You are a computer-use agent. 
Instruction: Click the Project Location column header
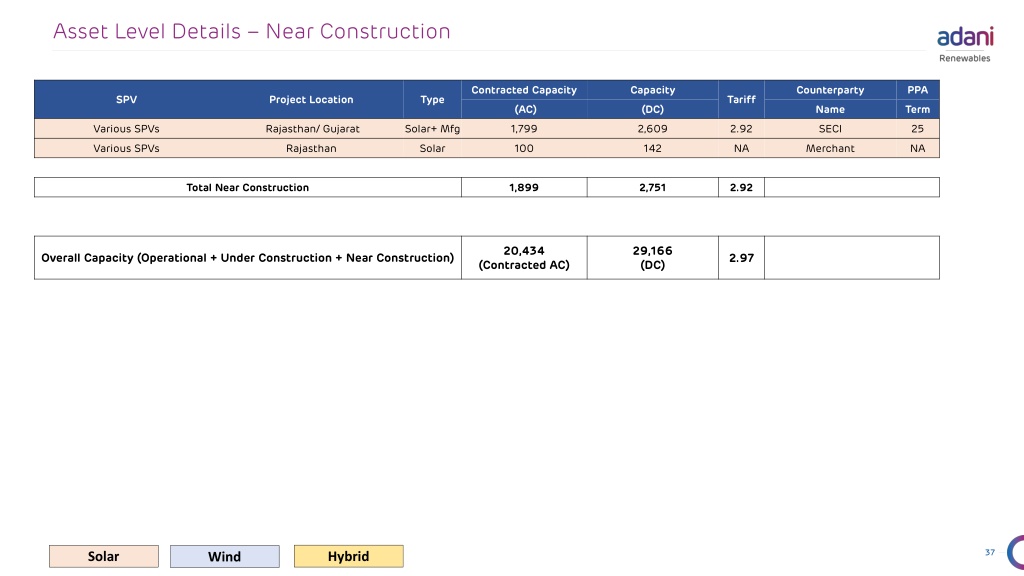coord(311,99)
